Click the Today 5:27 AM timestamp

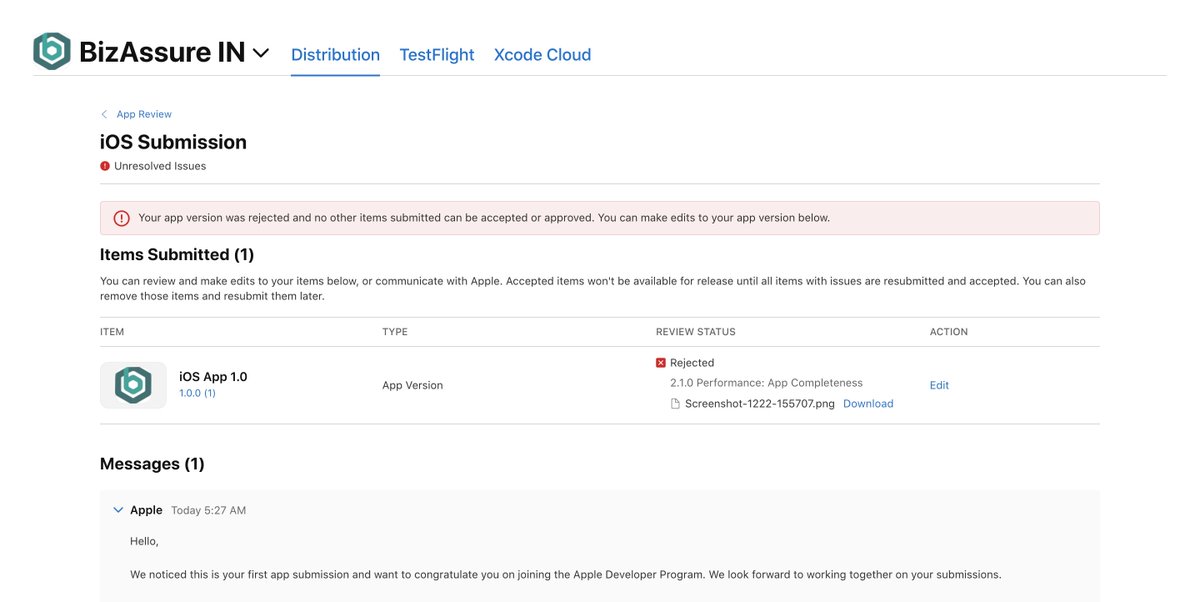tap(208, 510)
